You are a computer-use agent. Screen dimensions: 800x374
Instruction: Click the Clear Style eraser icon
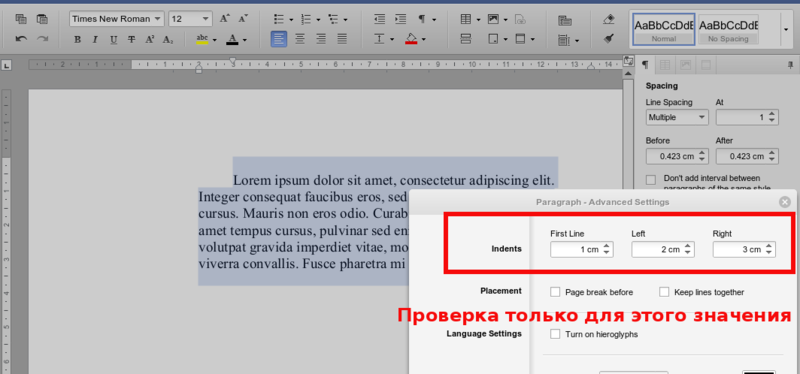[609, 19]
